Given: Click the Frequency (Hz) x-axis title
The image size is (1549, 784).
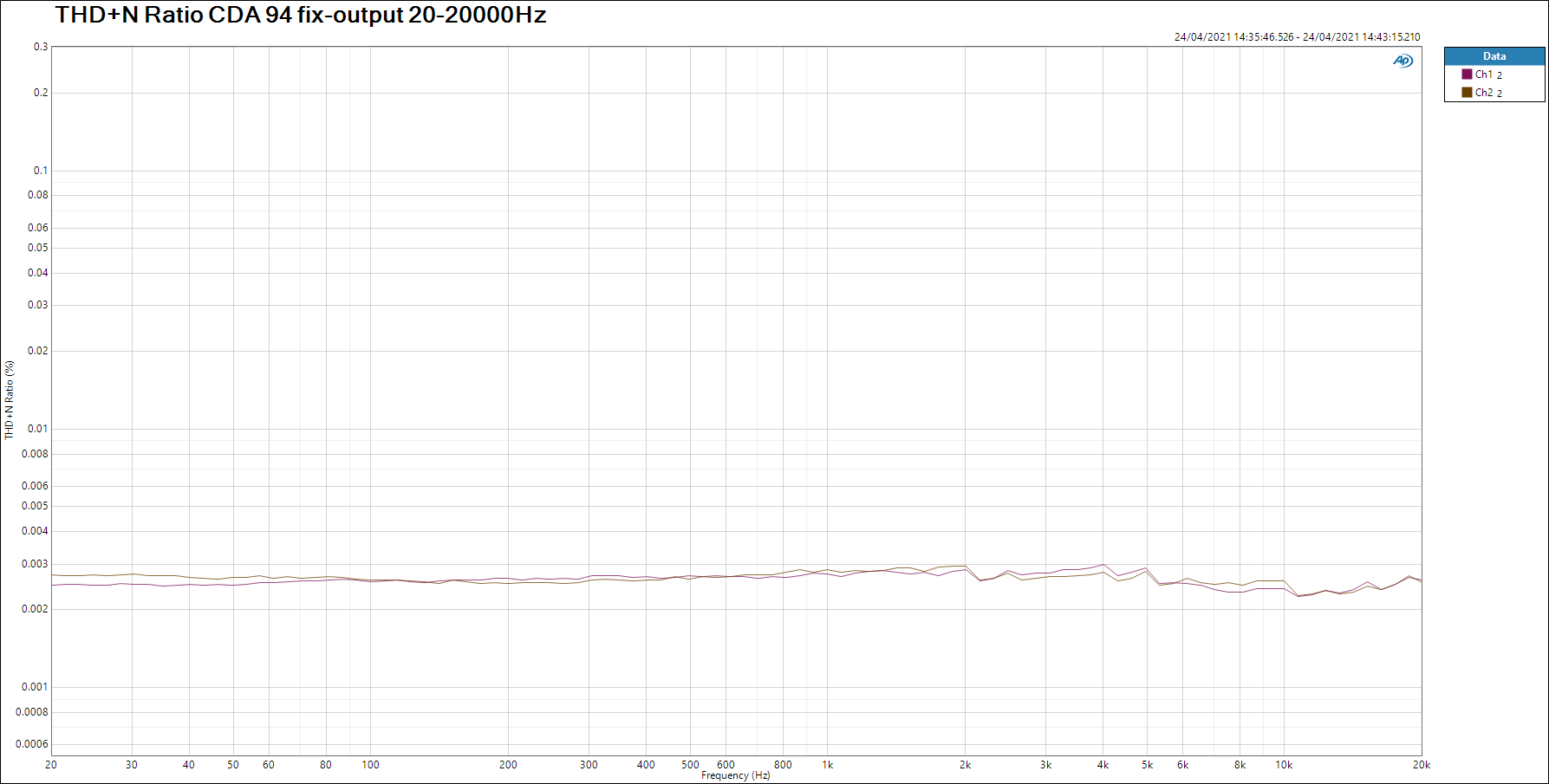Looking at the screenshot, I should (x=735, y=775).
